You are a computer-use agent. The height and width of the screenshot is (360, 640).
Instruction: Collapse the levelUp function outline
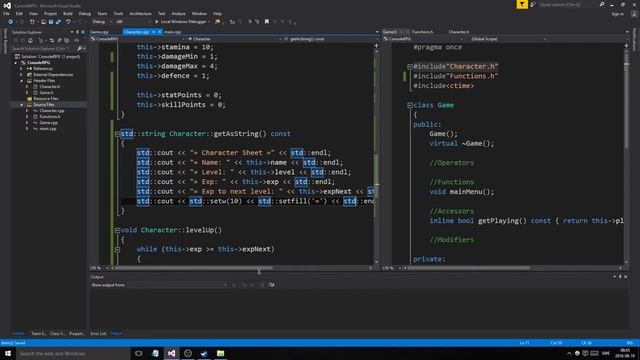point(118,230)
